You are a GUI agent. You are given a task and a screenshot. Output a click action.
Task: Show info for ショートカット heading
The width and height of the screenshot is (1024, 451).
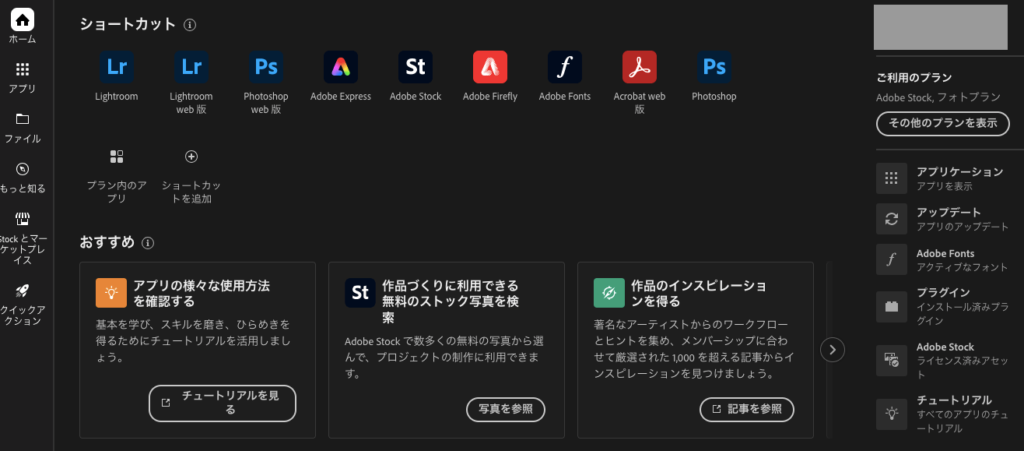pos(190,25)
